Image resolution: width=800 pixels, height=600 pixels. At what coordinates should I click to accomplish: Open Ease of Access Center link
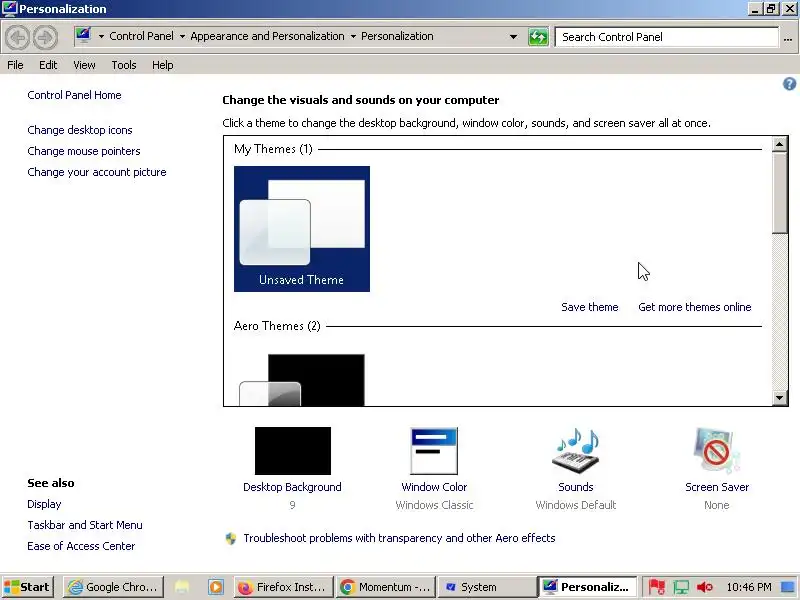[81, 546]
